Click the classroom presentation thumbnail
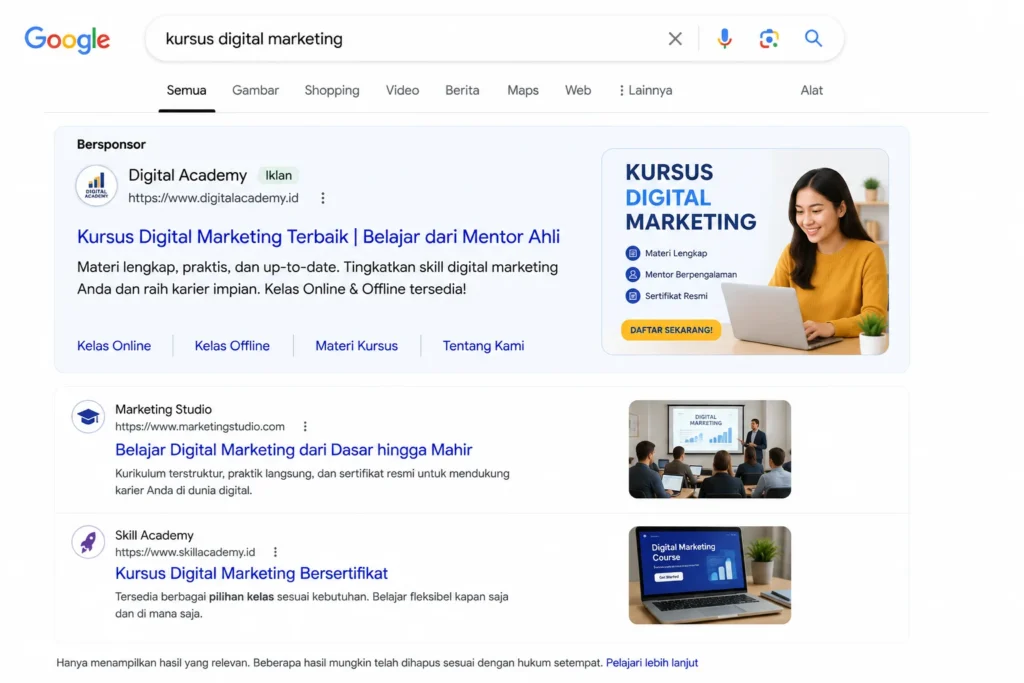Viewport: 1024px width, 683px height. pyautogui.click(x=710, y=449)
